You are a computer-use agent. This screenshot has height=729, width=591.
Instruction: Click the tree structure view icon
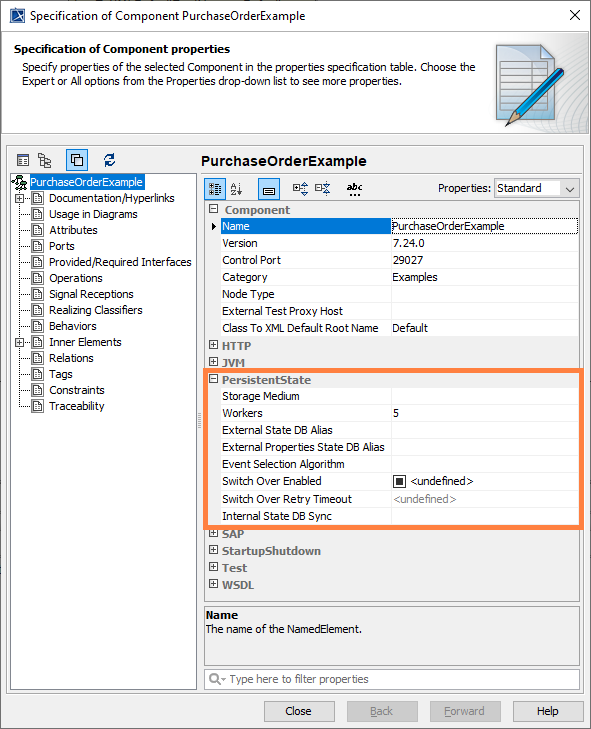45,160
